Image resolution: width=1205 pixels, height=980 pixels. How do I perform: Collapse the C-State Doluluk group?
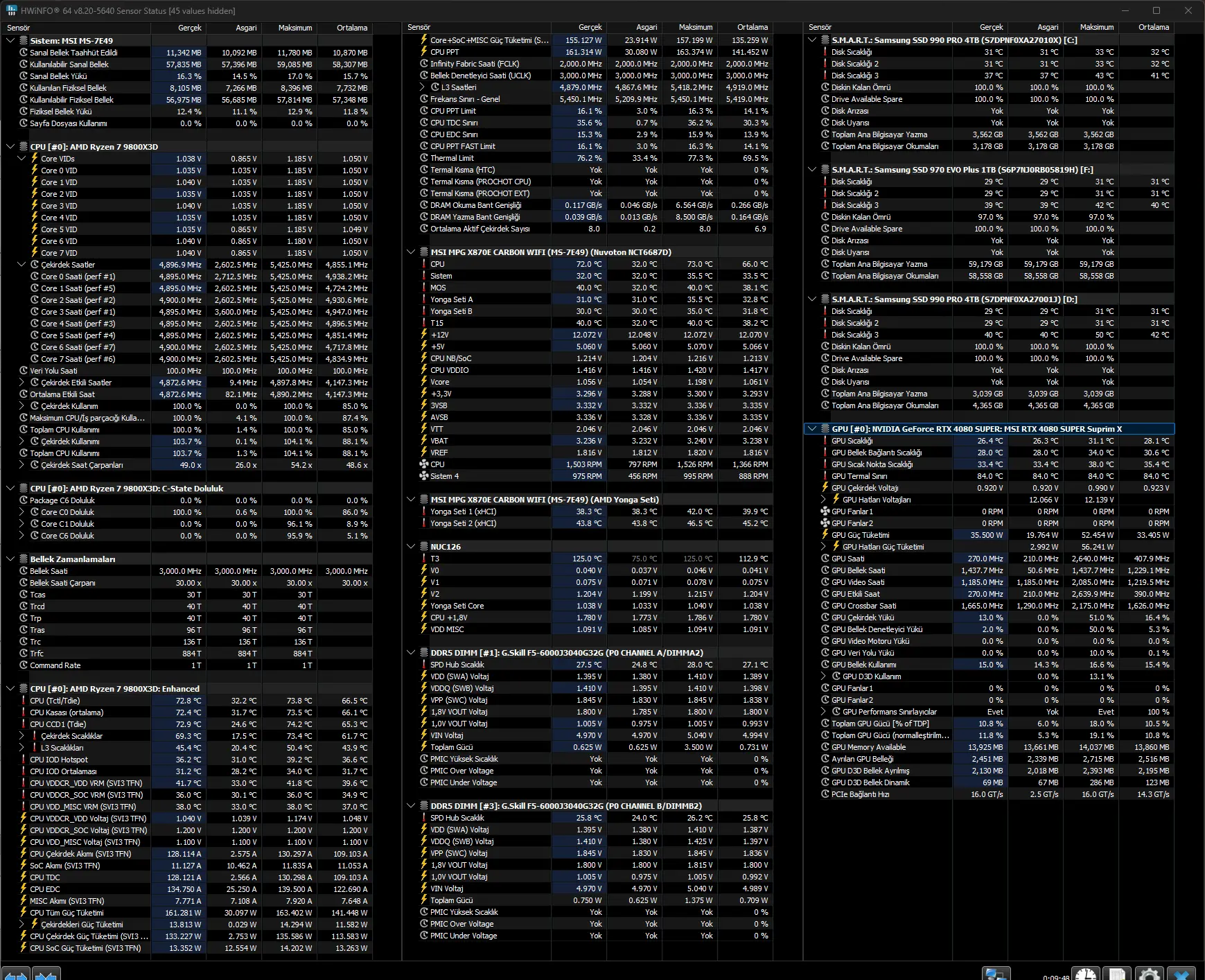pos(10,489)
